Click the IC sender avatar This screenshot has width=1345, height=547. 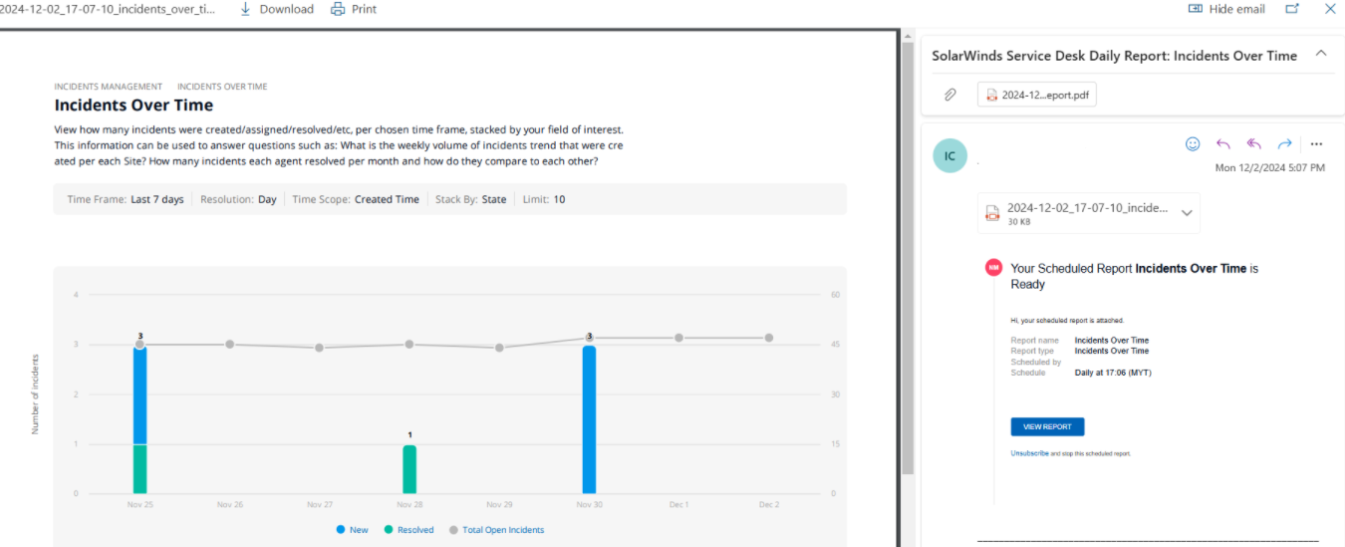click(950, 156)
